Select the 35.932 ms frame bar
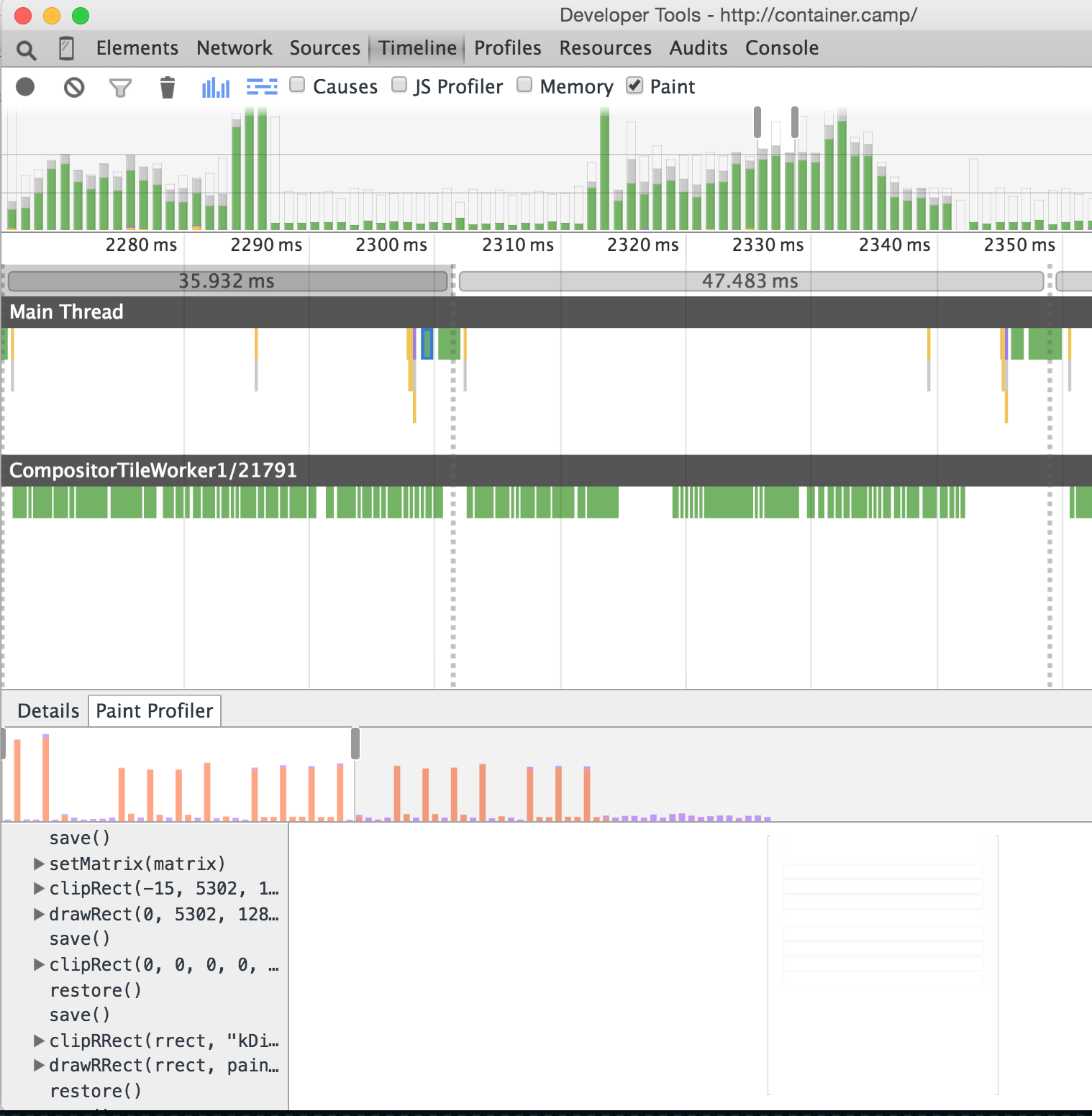Viewport: 1092px width, 1116px height. tap(227, 281)
